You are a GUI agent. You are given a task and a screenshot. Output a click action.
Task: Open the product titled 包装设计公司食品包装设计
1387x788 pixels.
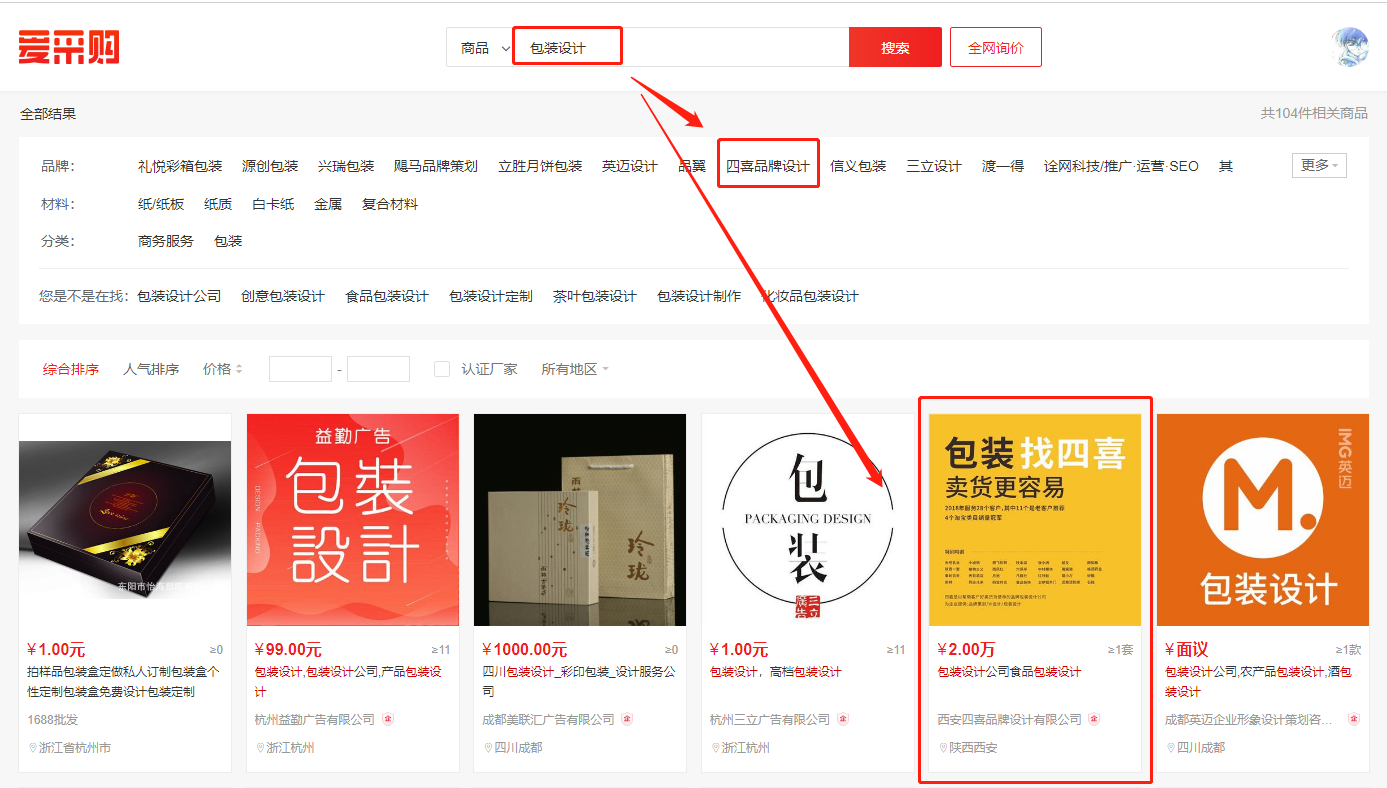coord(1010,672)
